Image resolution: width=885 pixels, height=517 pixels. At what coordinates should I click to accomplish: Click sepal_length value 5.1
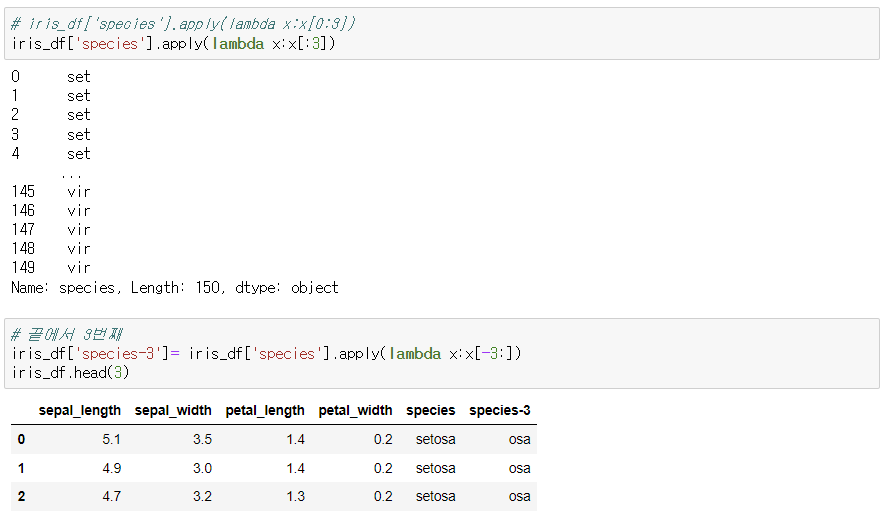point(111,439)
